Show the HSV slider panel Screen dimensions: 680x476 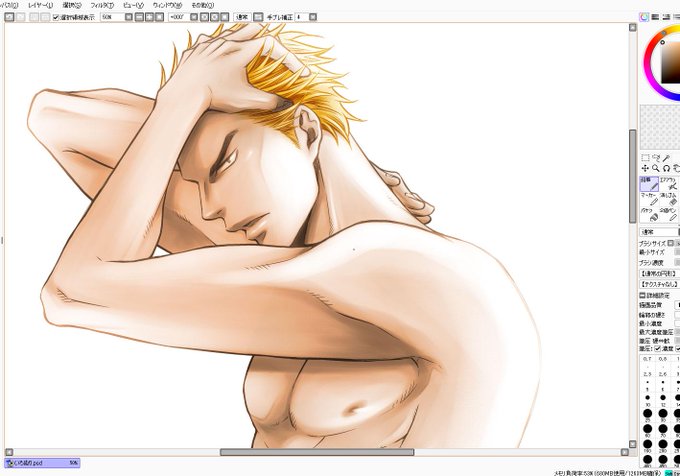coord(666,17)
